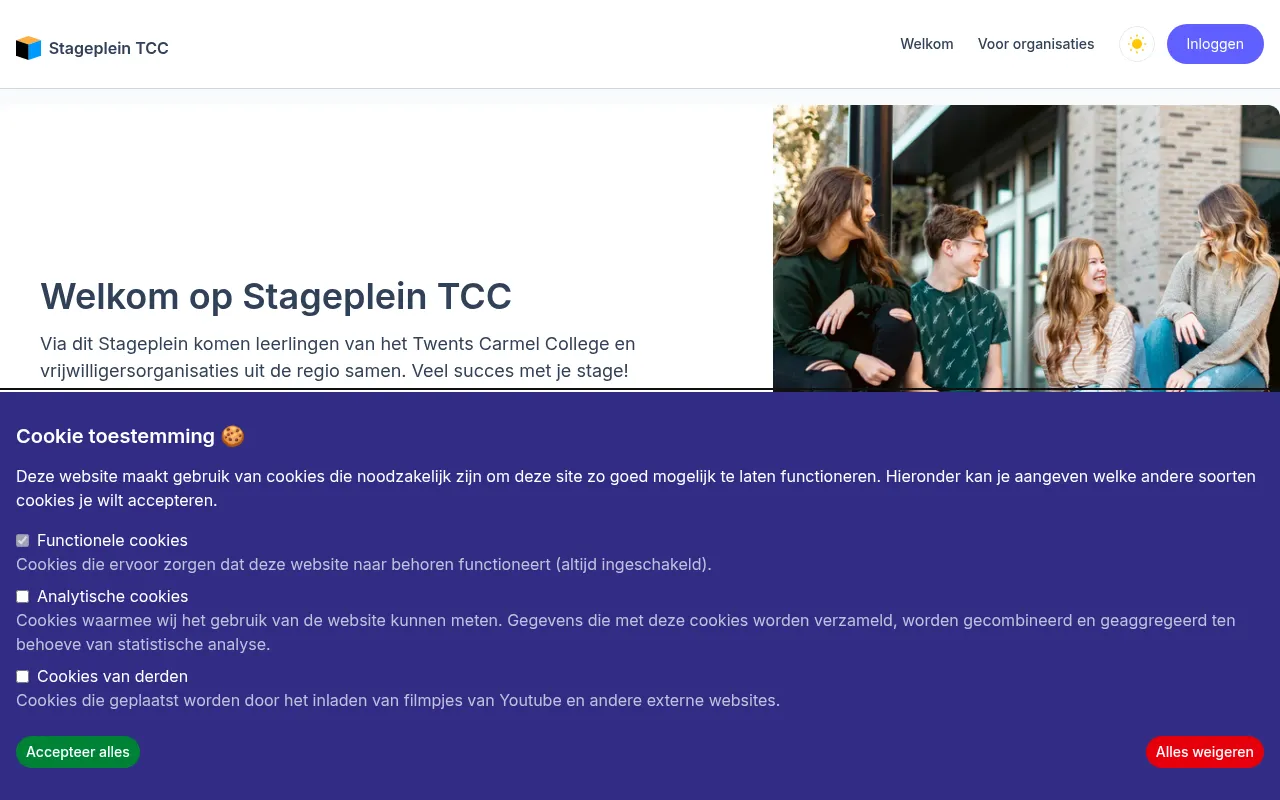Click the text beginning 'Cookies waarmee wij het gebruik'
Screen dimensions: 1280x800
point(626,632)
